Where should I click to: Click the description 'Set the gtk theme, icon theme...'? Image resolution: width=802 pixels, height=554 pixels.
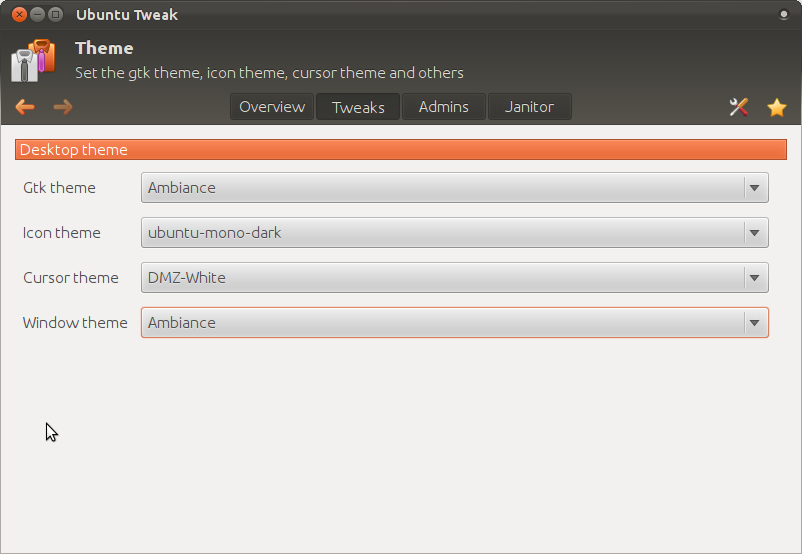[x=270, y=73]
